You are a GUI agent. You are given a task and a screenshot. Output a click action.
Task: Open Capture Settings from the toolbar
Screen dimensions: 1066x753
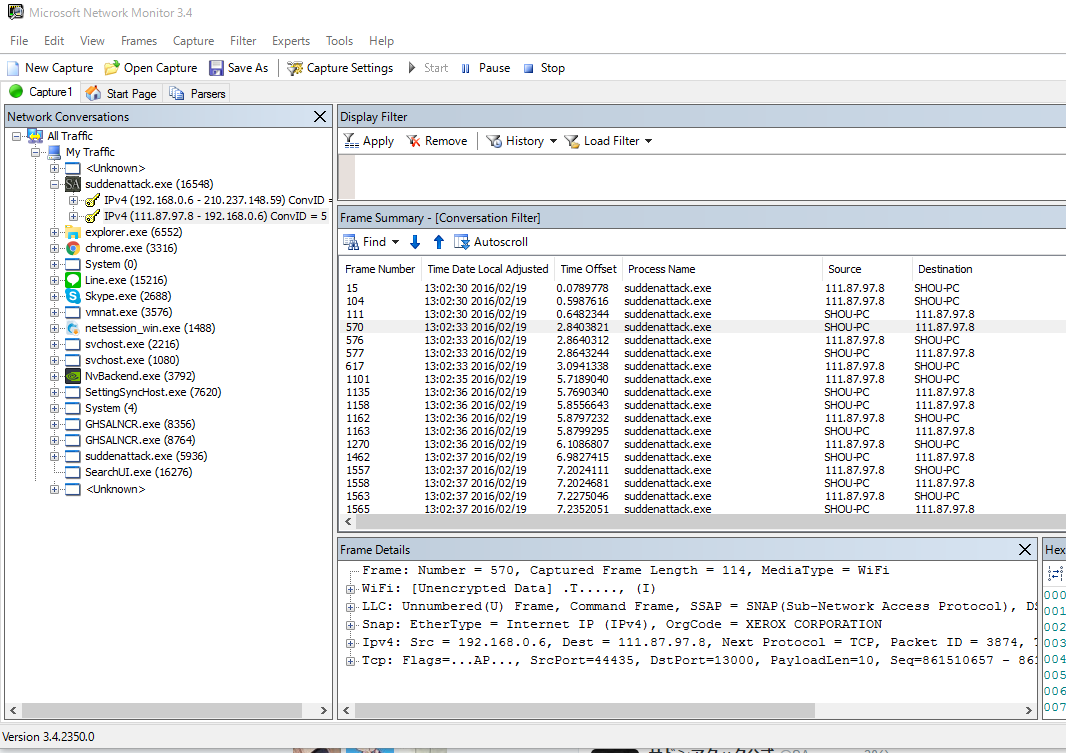pyautogui.click(x=340, y=68)
